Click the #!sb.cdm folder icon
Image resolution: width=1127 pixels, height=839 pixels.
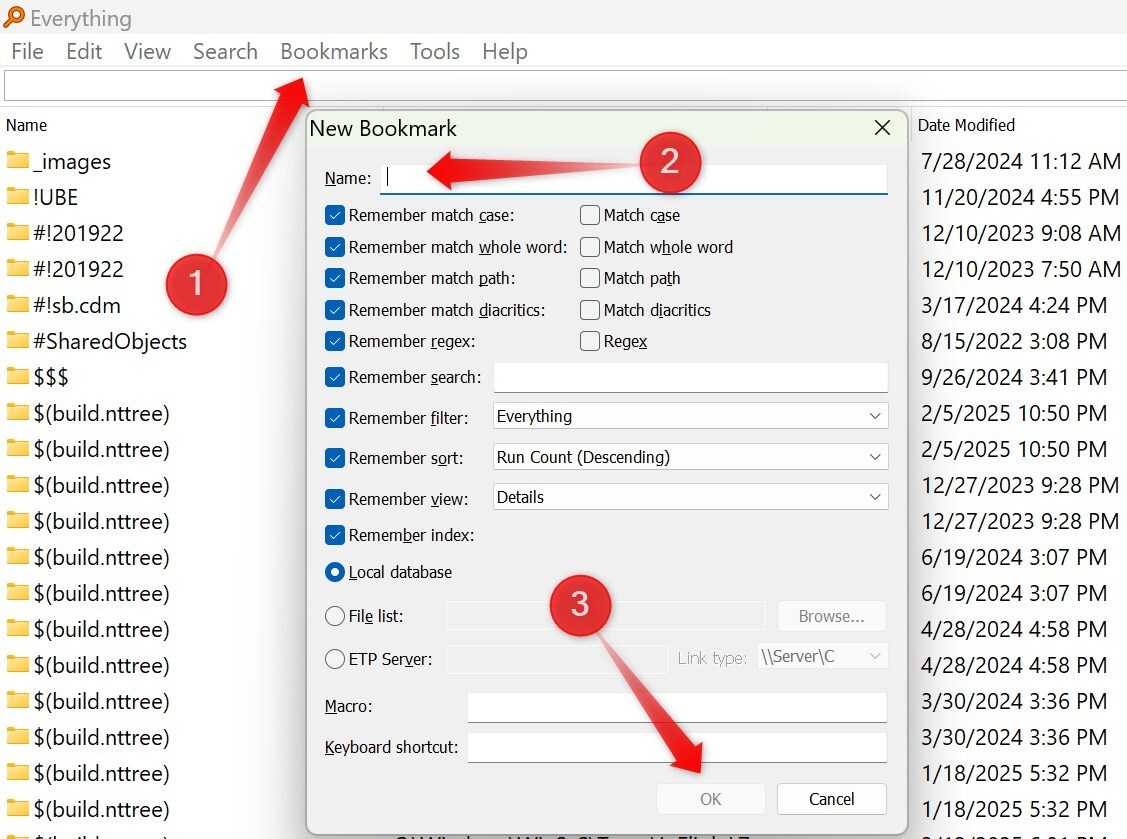pos(18,304)
